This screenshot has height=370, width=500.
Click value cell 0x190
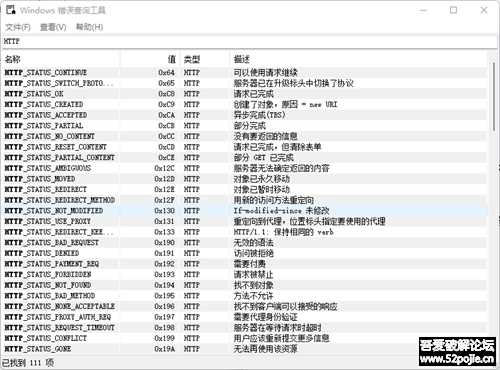click(164, 243)
